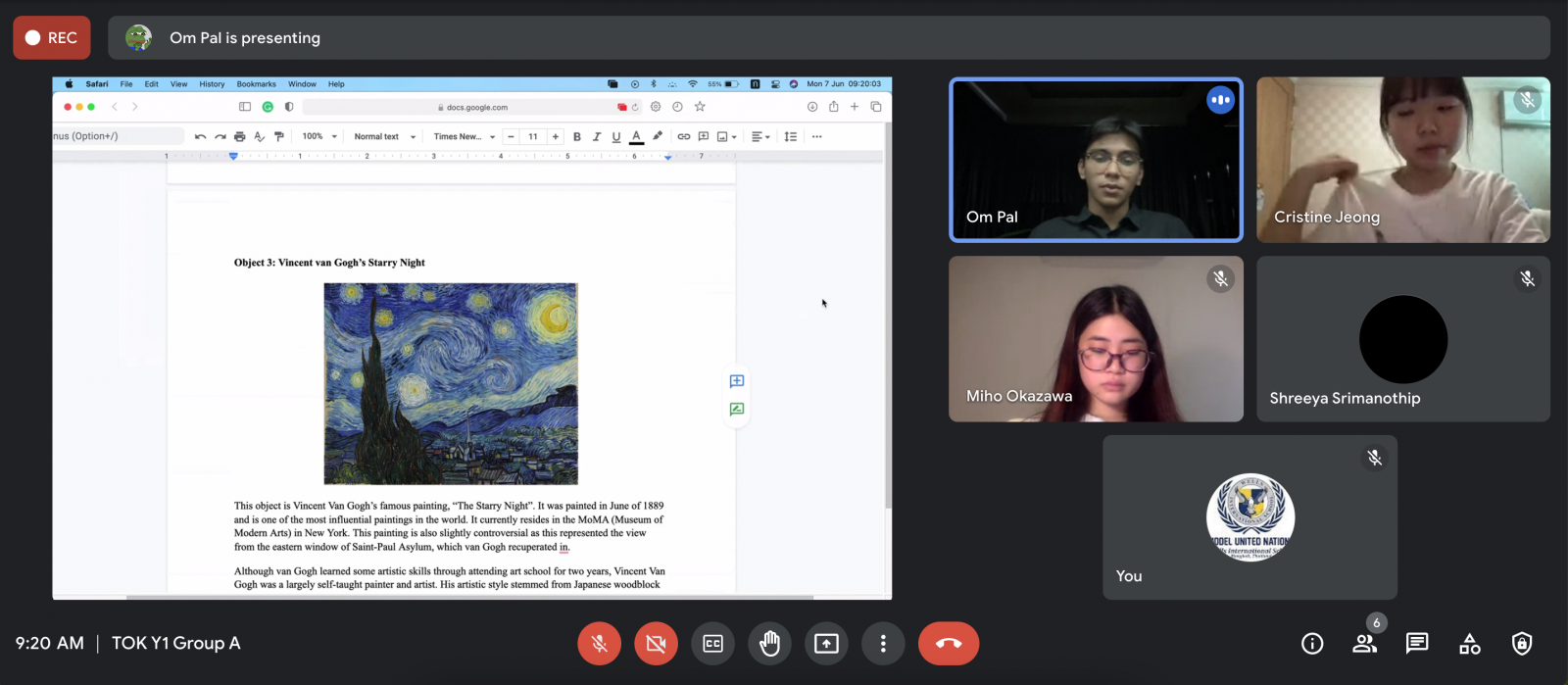Open the Activities shapes icon
Image resolution: width=1568 pixels, height=685 pixels.
[1470, 644]
